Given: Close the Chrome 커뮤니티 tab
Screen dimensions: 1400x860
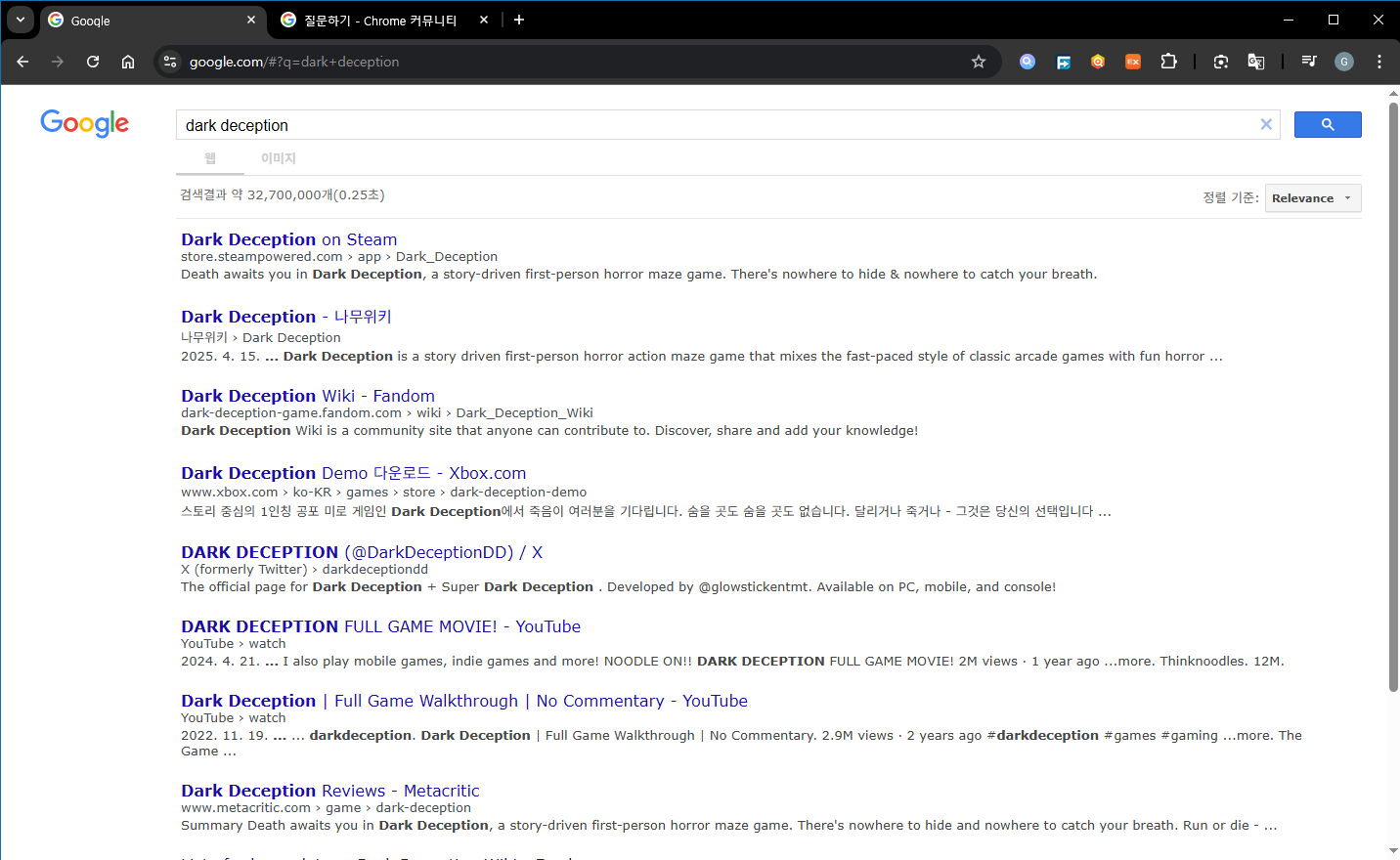Looking at the screenshot, I should 484,20.
